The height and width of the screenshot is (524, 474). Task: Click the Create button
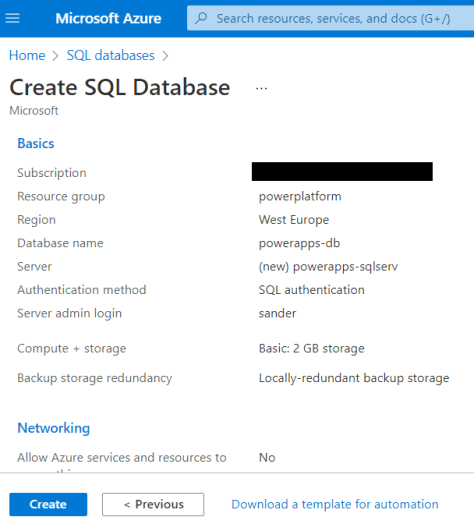[x=48, y=504]
